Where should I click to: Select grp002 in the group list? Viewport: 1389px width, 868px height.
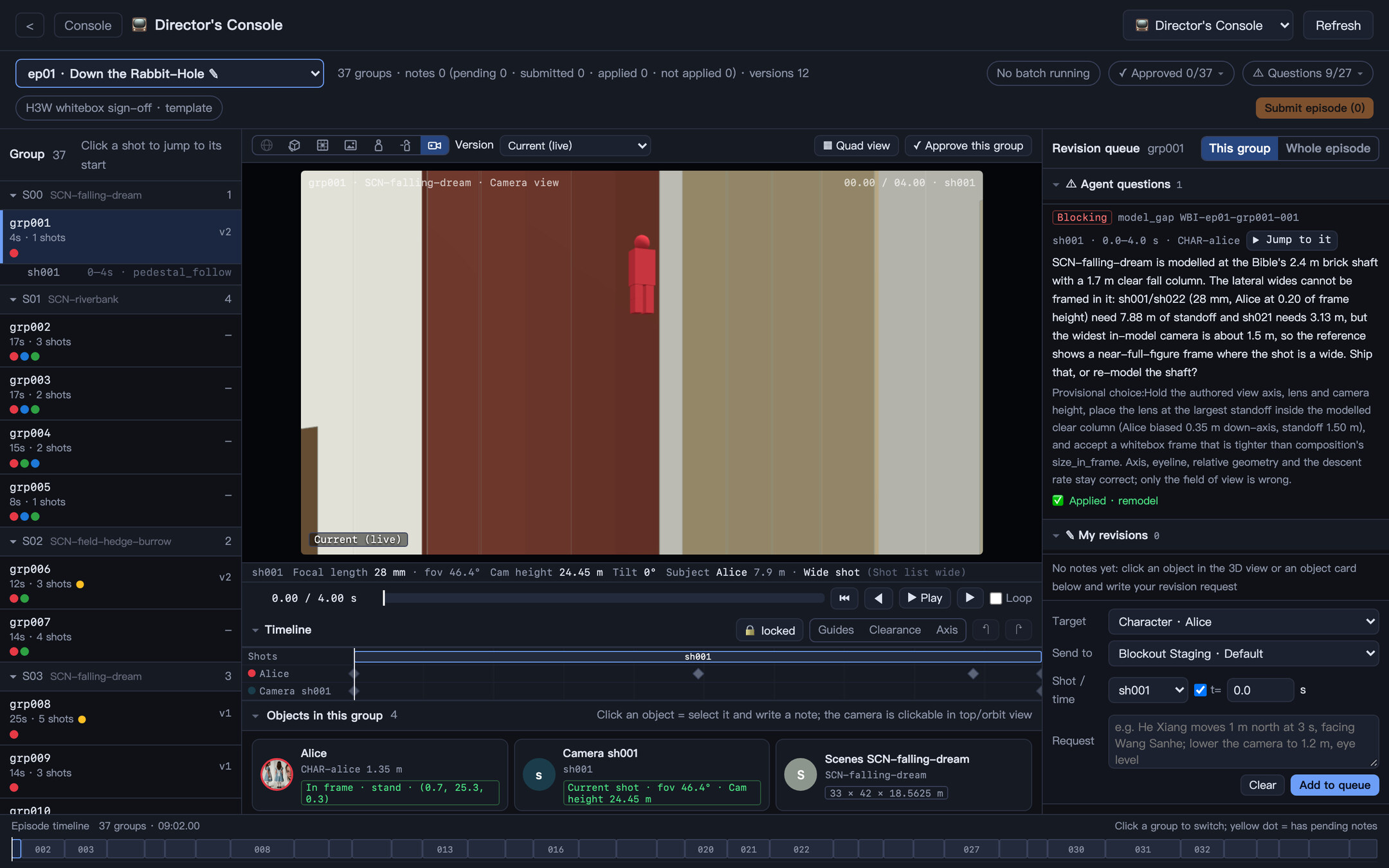(x=121, y=341)
